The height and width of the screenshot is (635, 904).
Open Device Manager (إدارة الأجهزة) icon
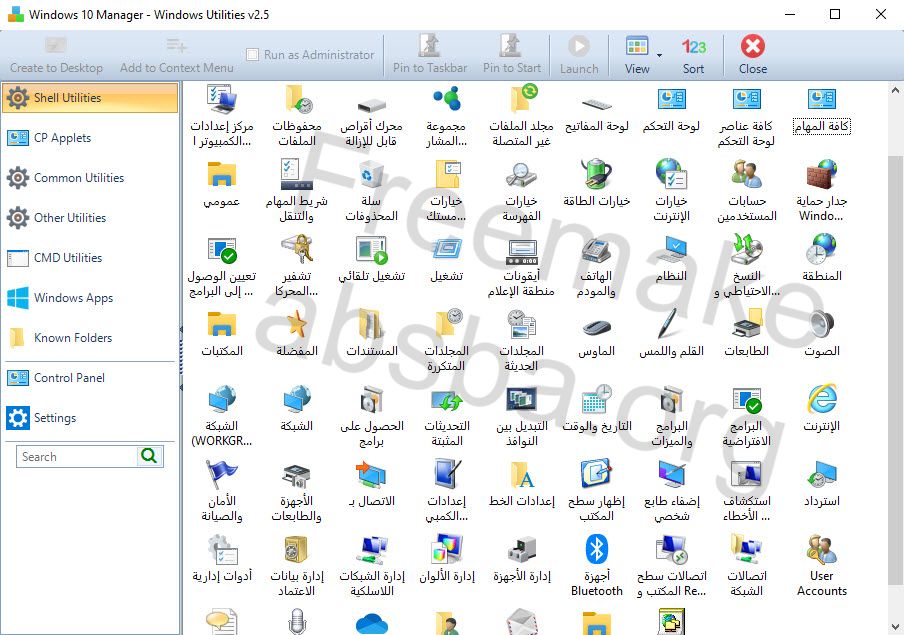pos(522,549)
